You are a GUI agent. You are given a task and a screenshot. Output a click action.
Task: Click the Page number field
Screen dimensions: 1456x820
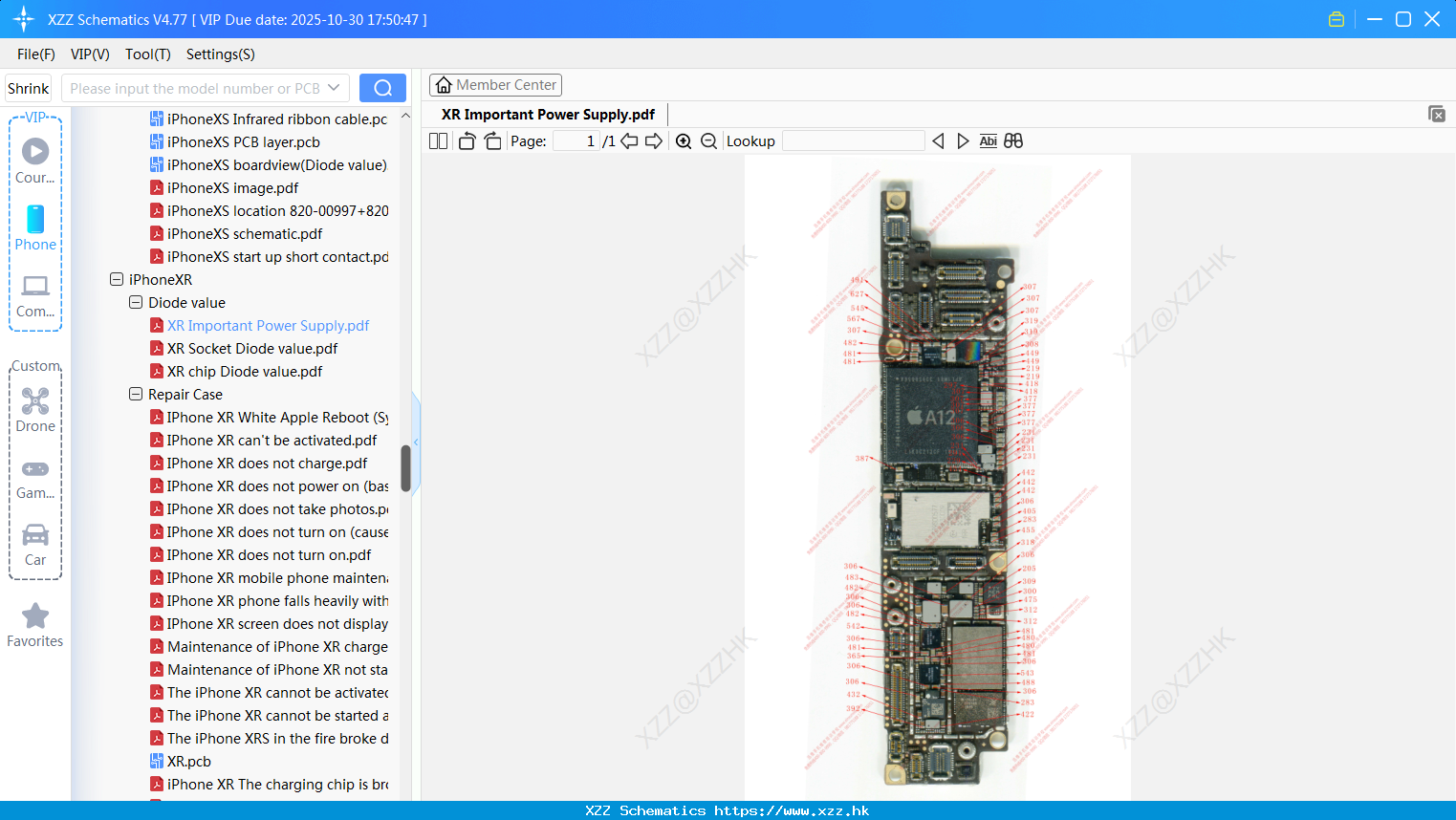pyautogui.click(x=576, y=141)
